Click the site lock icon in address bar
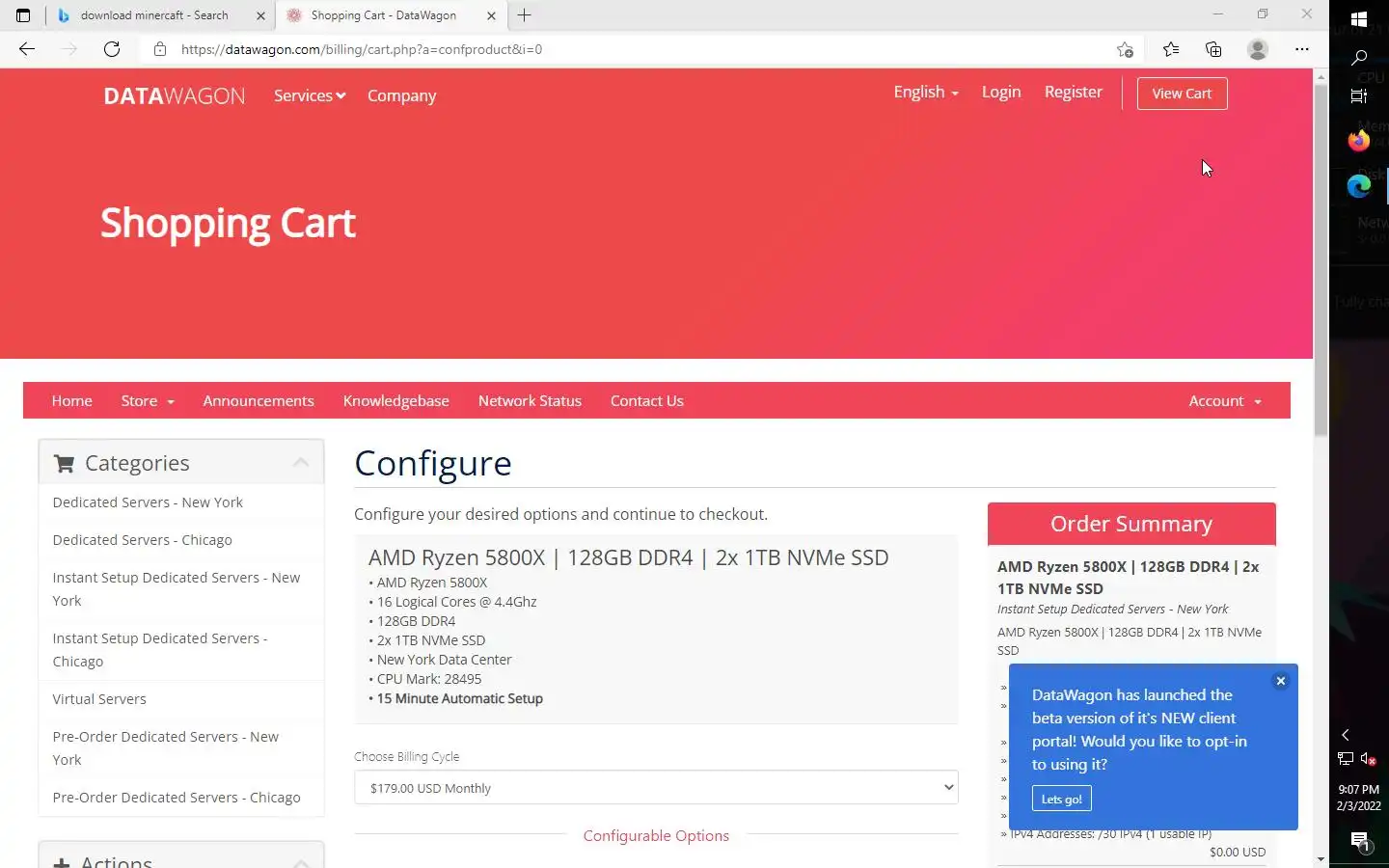Screen dimensions: 1389x868 click(160, 49)
